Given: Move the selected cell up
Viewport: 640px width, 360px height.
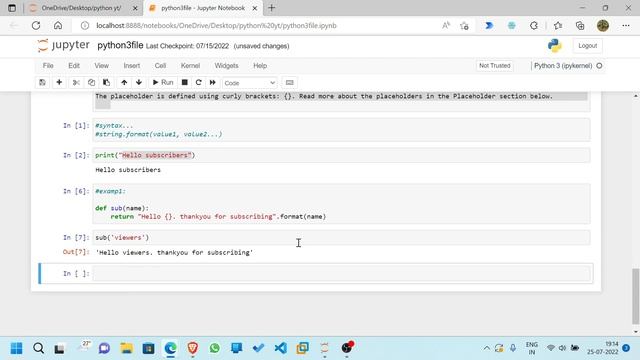Looking at the screenshot, I should [124, 82].
